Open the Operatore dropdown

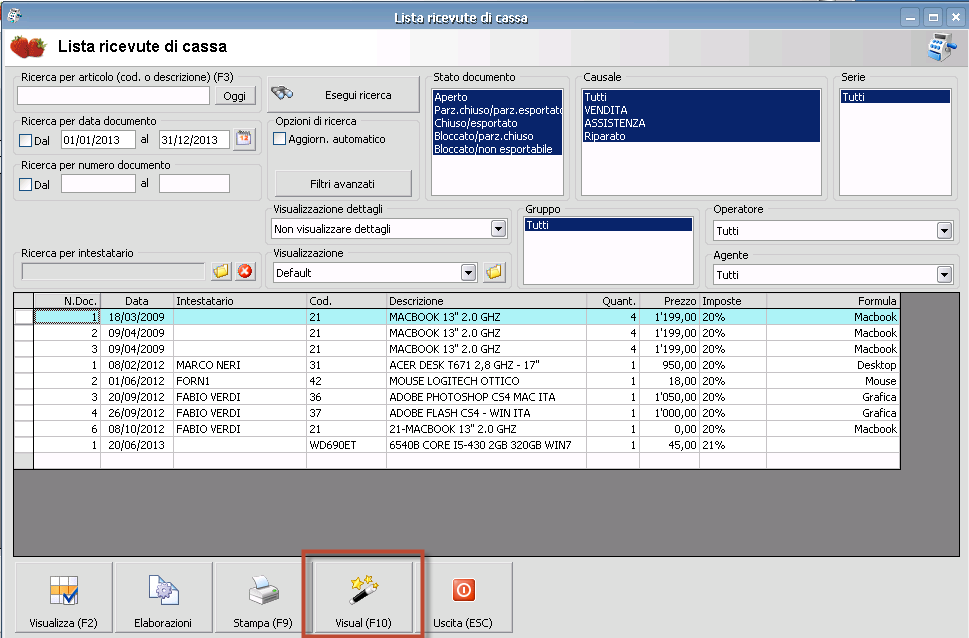(x=943, y=231)
